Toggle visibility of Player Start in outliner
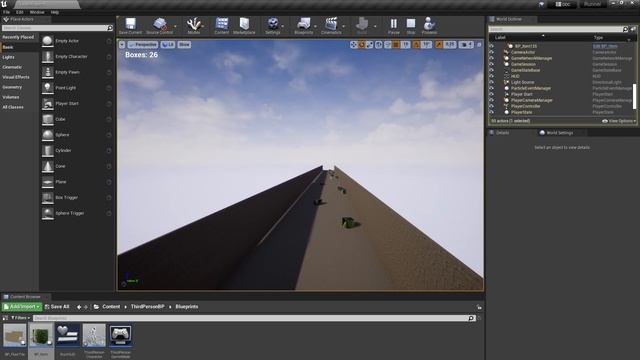 coord(491,94)
